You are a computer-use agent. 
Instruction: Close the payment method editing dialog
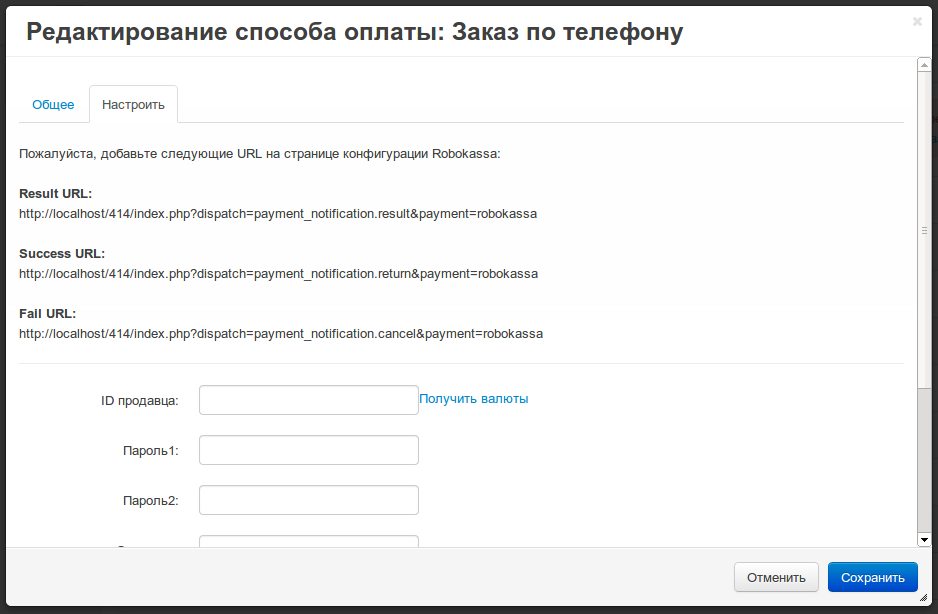[917, 21]
